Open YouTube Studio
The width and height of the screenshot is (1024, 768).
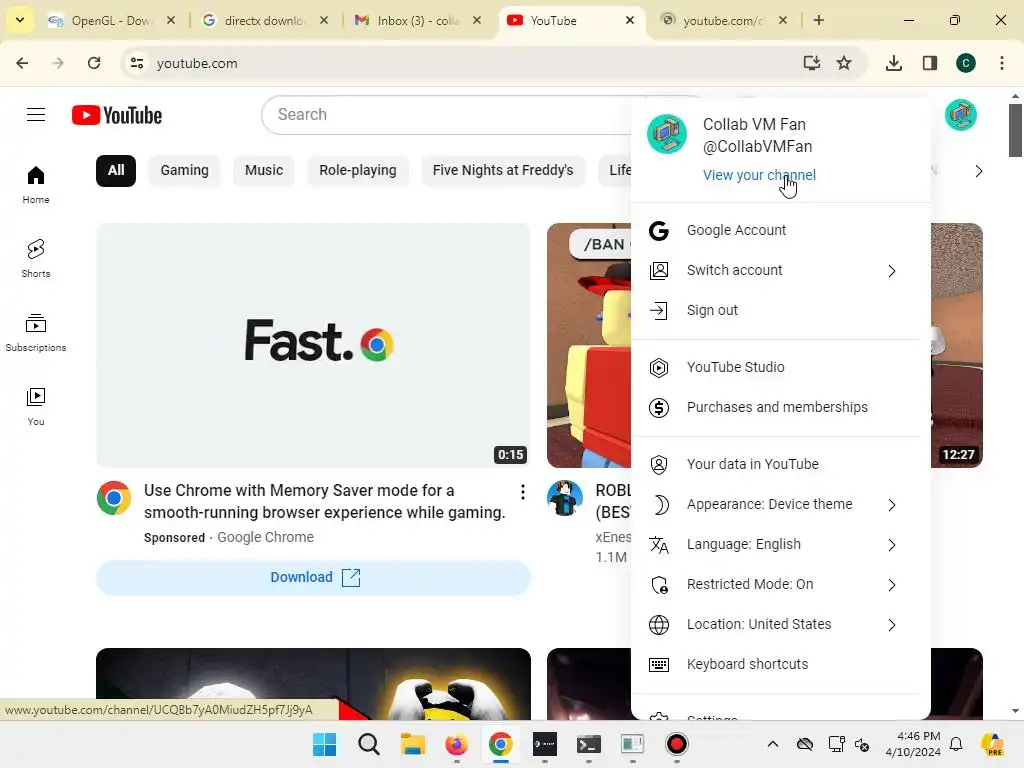click(x=776, y=367)
